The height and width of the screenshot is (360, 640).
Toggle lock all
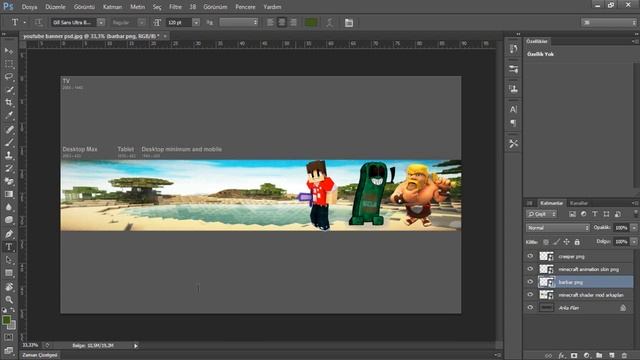pyautogui.click(x=577, y=242)
